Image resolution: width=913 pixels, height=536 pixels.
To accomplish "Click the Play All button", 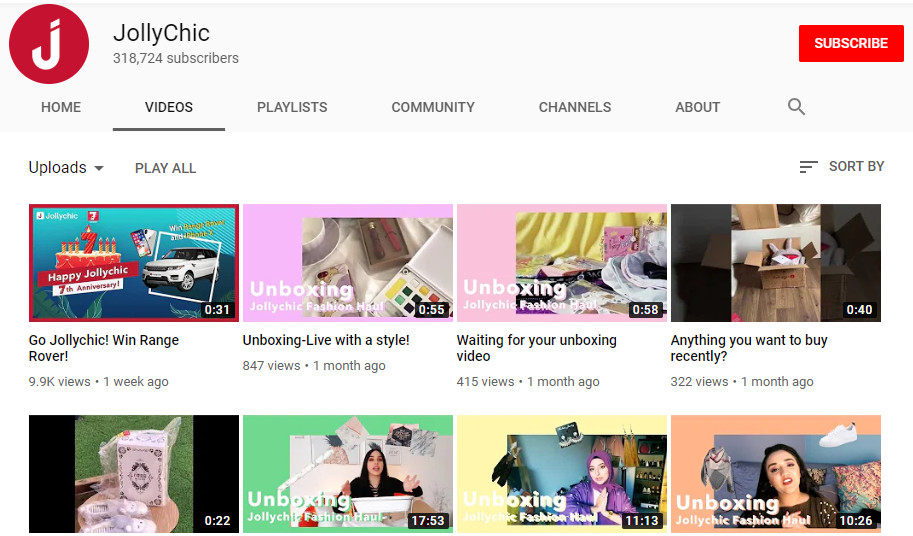I will (x=165, y=168).
